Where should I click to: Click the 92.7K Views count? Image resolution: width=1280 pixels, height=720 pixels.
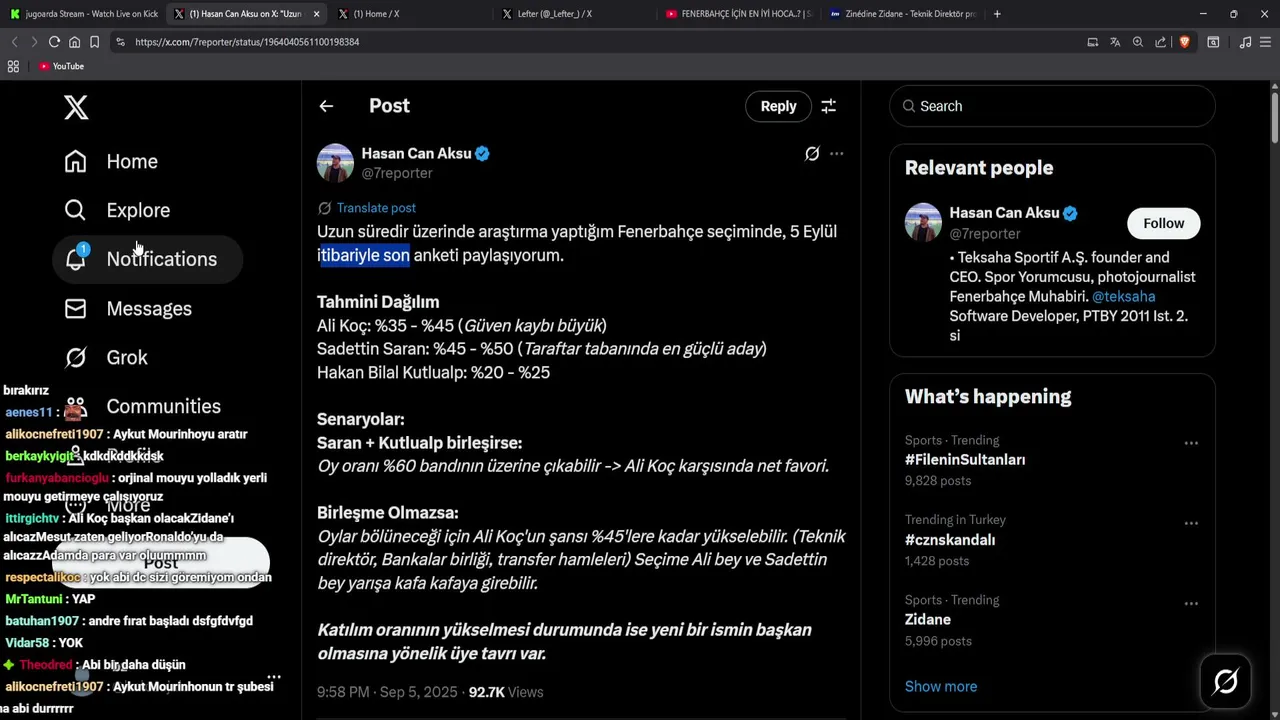[x=506, y=692]
